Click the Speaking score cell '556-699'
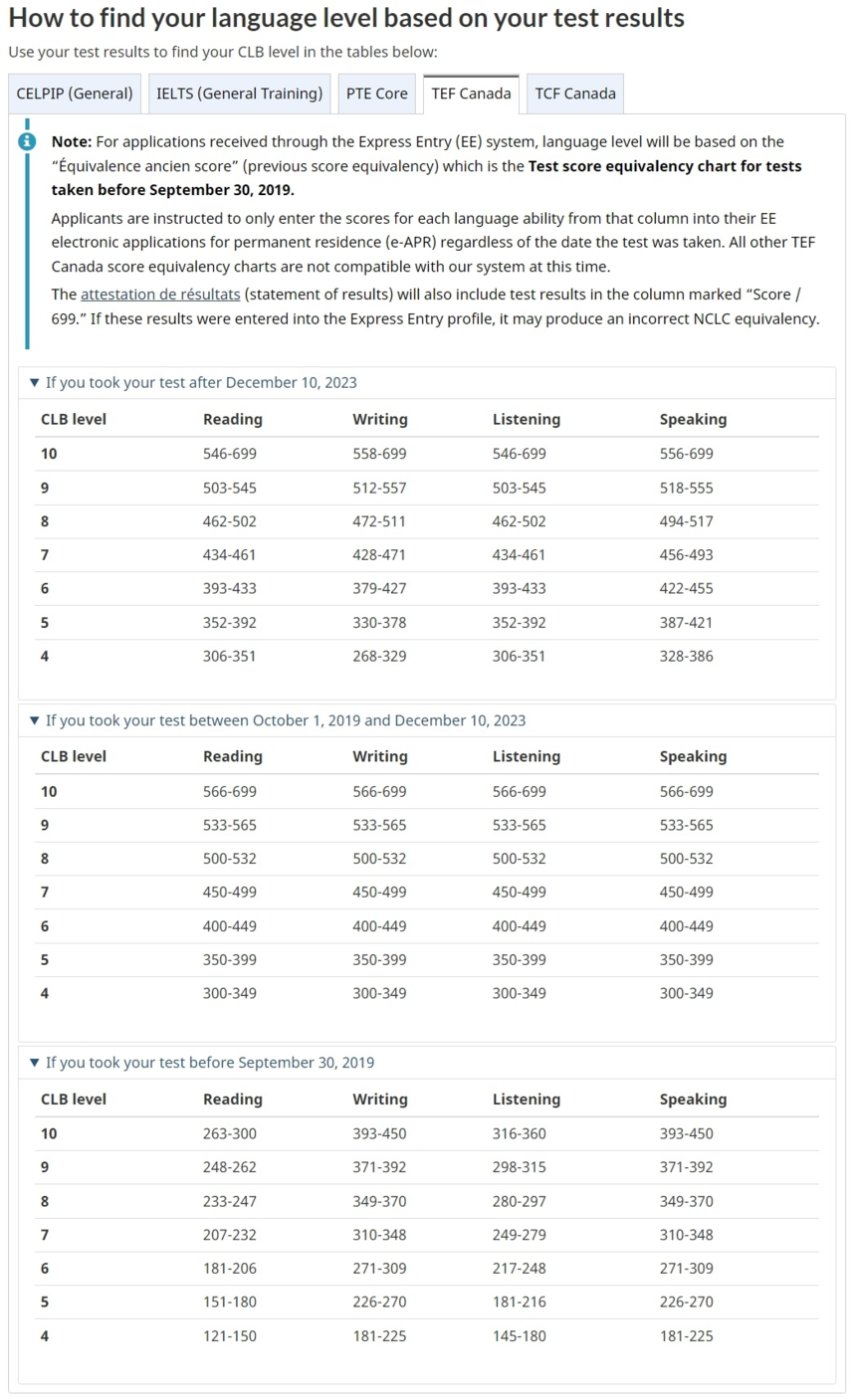The height and width of the screenshot is (1400, 856). [x=686, y=454]
